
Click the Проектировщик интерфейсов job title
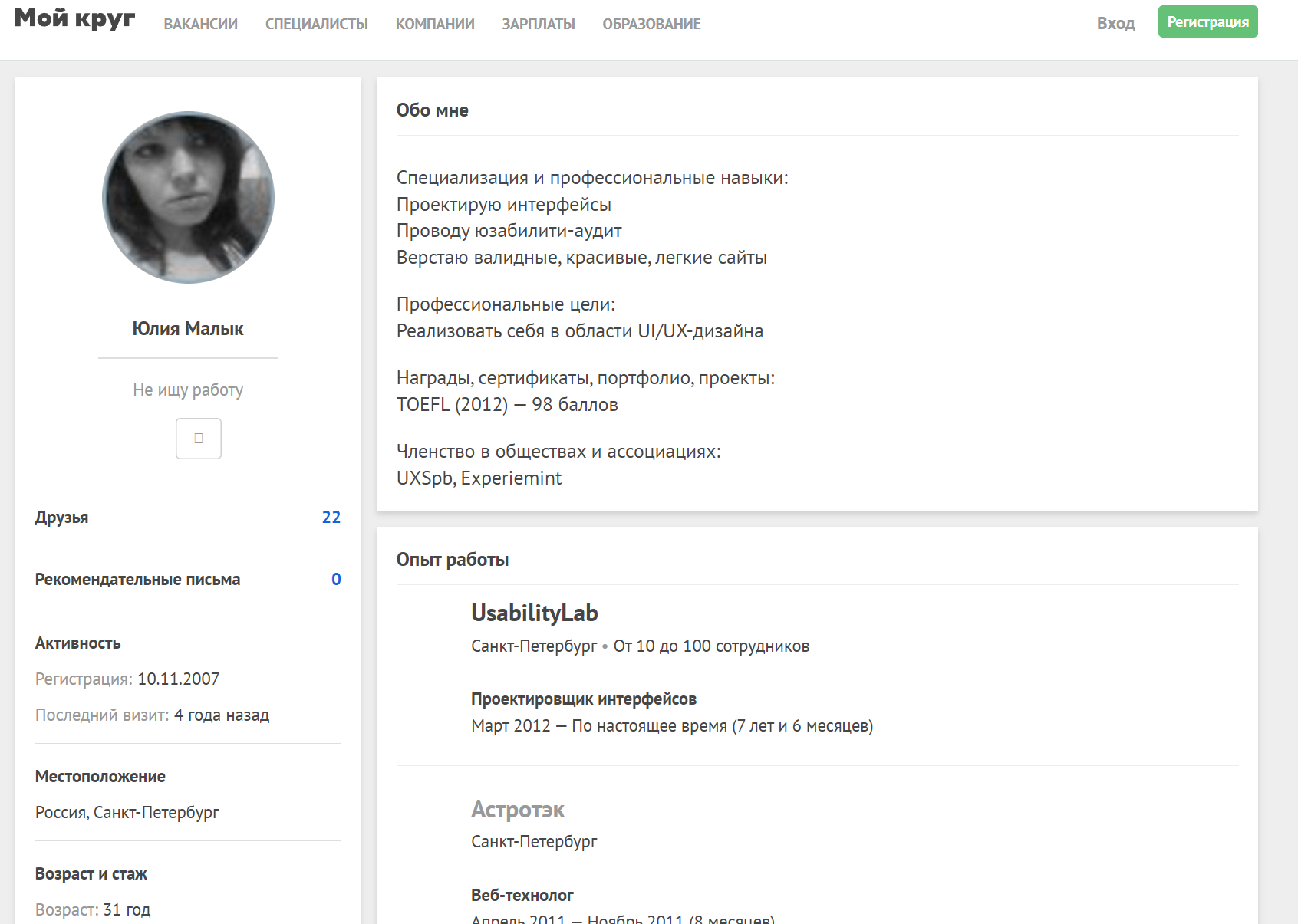pyautogui.click(x=584, y=699)
